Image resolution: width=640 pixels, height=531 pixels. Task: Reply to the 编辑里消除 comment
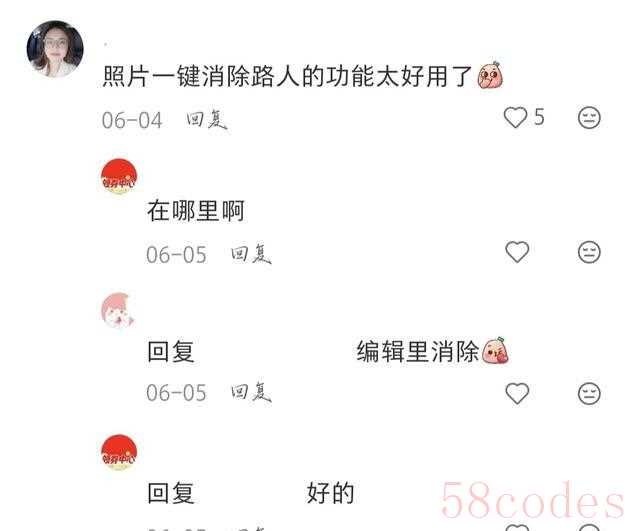(x=251, y=392)
